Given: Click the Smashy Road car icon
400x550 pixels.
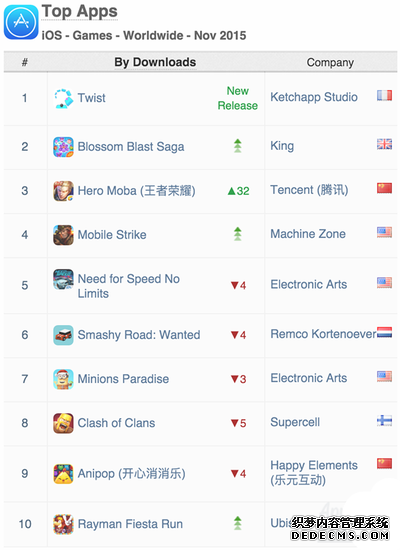Looking at the screenshot, I should 64,335.
